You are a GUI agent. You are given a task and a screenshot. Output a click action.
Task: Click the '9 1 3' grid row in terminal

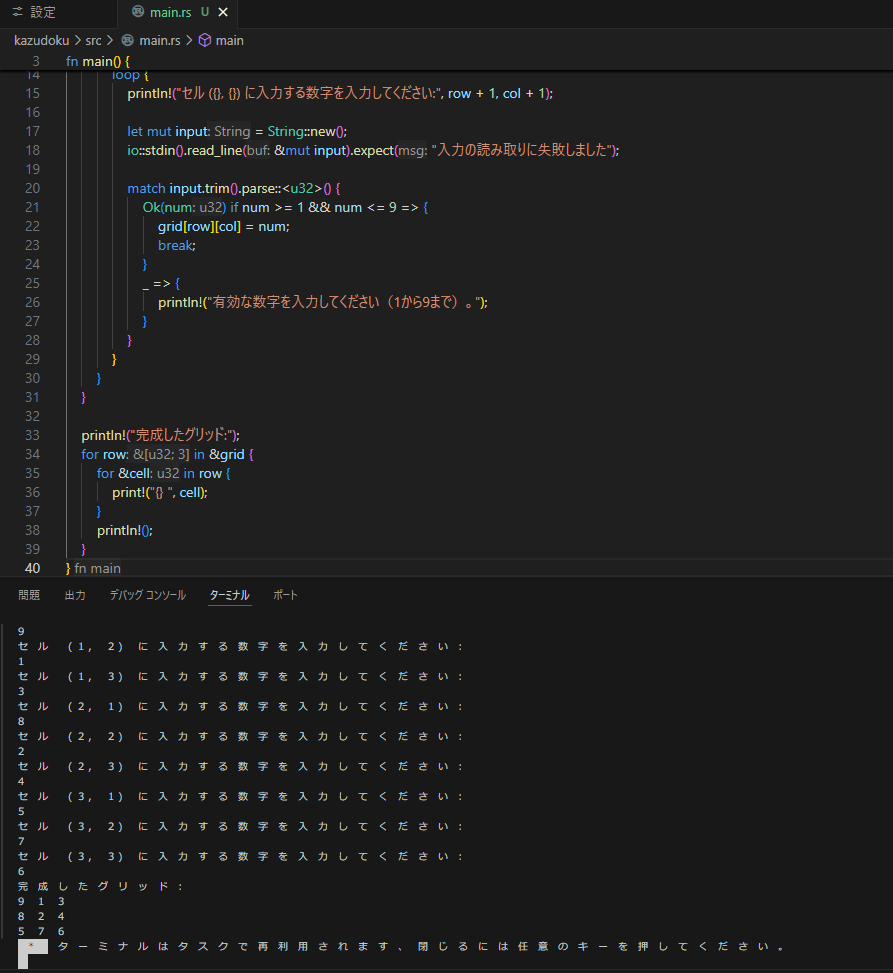coord(41,901)
